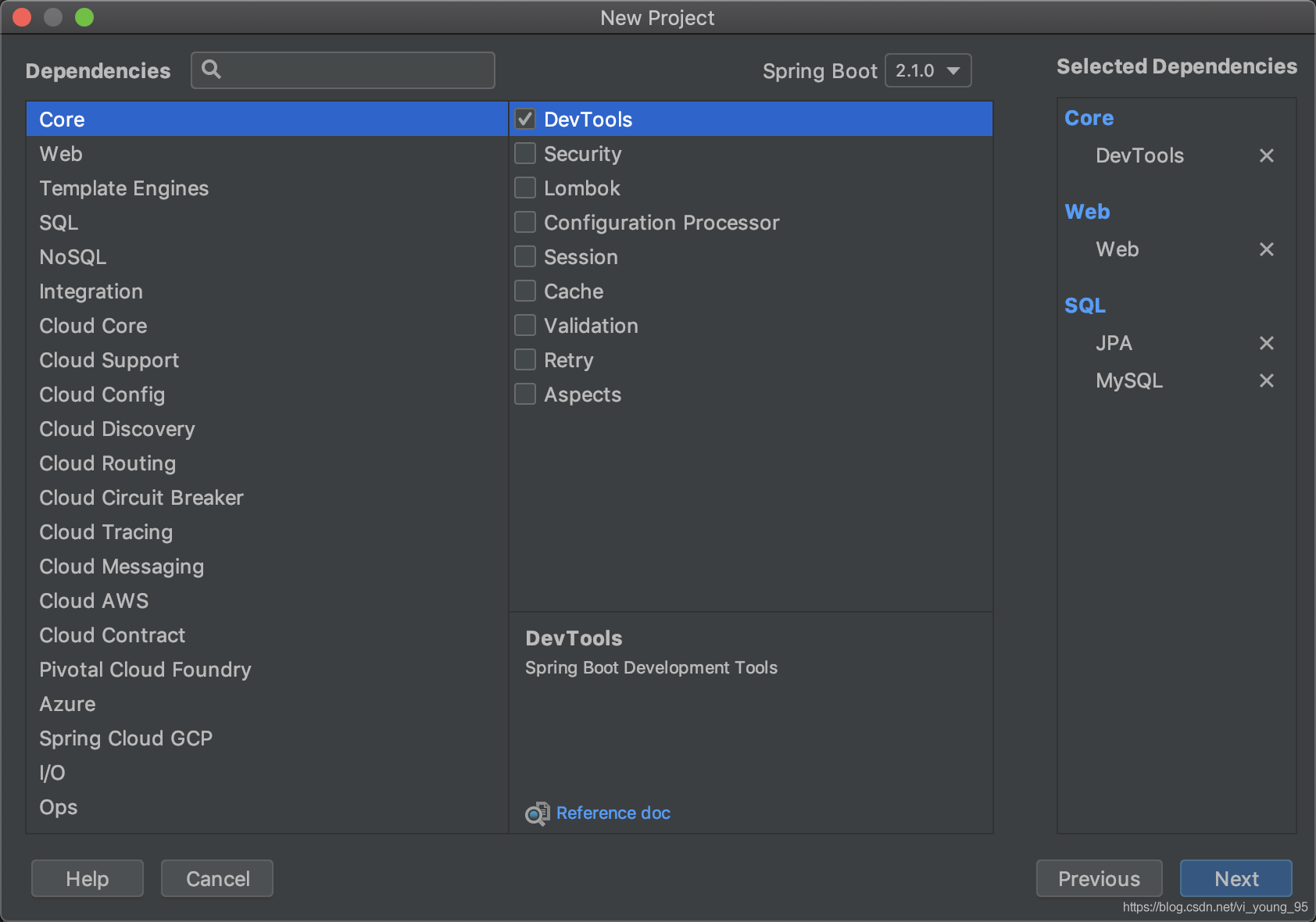Screen dimensions: 1316x922
Task: Click the green maximize window button
Action: pyautogui.click(x=84, y=17)
